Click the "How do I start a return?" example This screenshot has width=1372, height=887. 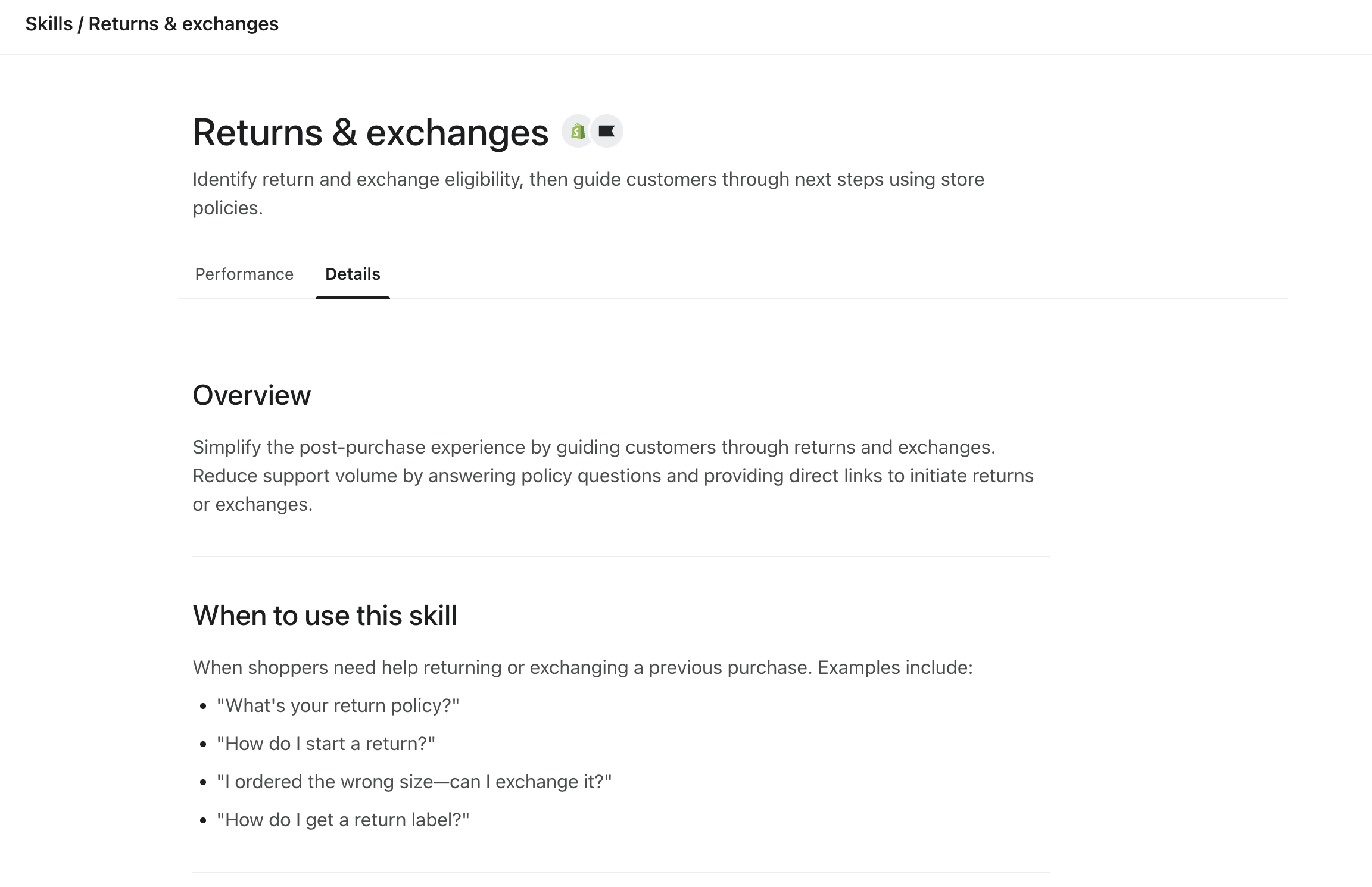tap(326, 744)
